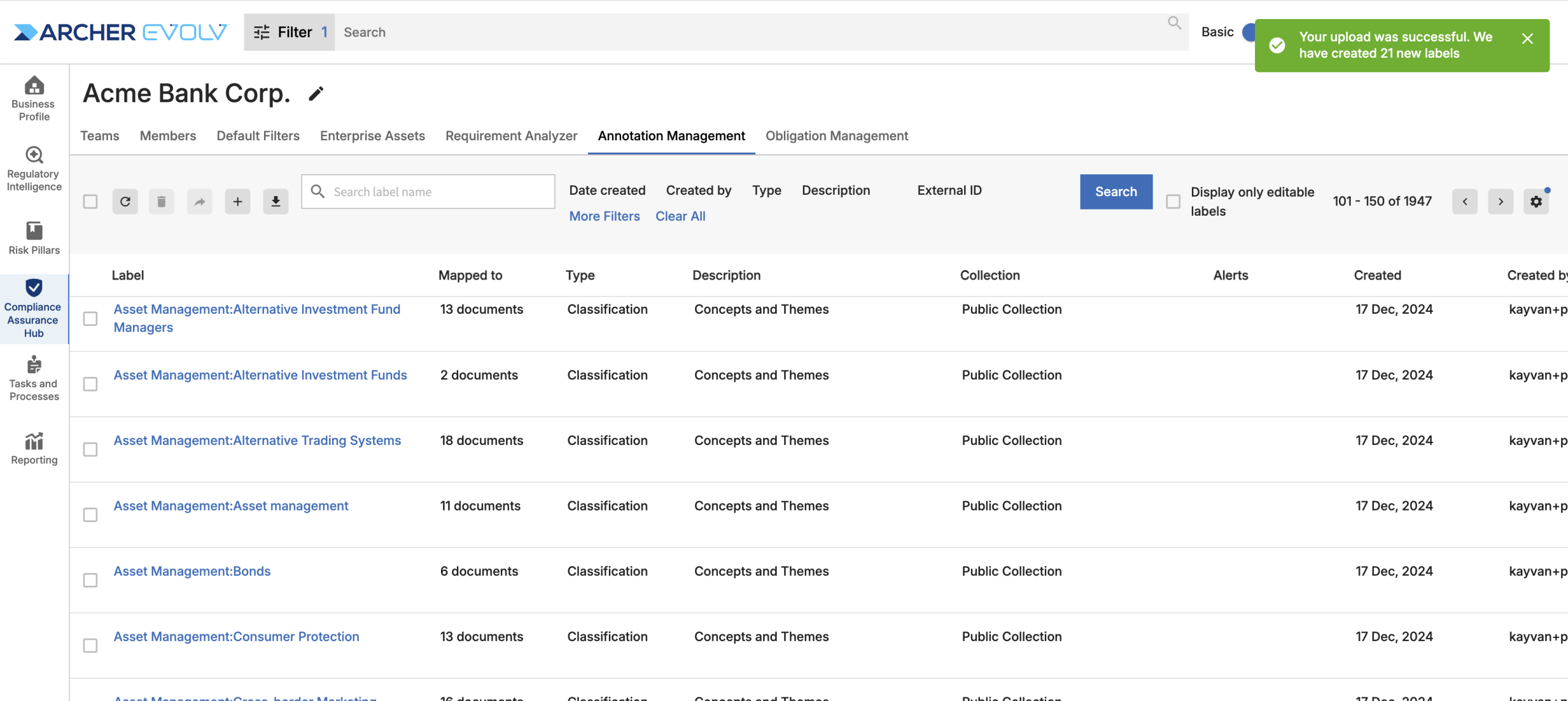The width and height of the screenshot is (1568, 701).
Task: Open Regulatory Intelligence in sidebar
Action: tap(34, 169)
